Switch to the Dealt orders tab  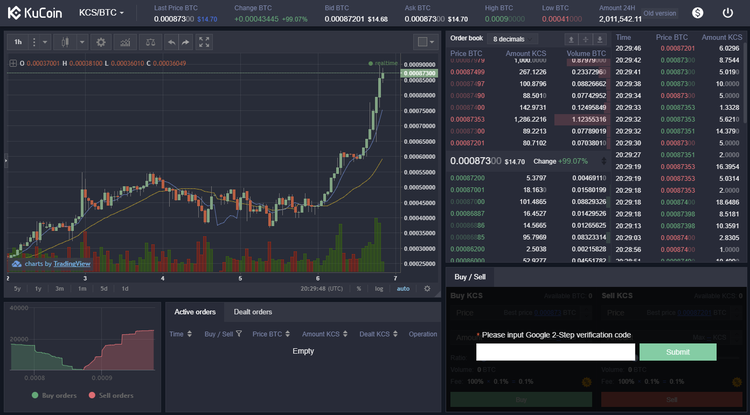point(253,312)
